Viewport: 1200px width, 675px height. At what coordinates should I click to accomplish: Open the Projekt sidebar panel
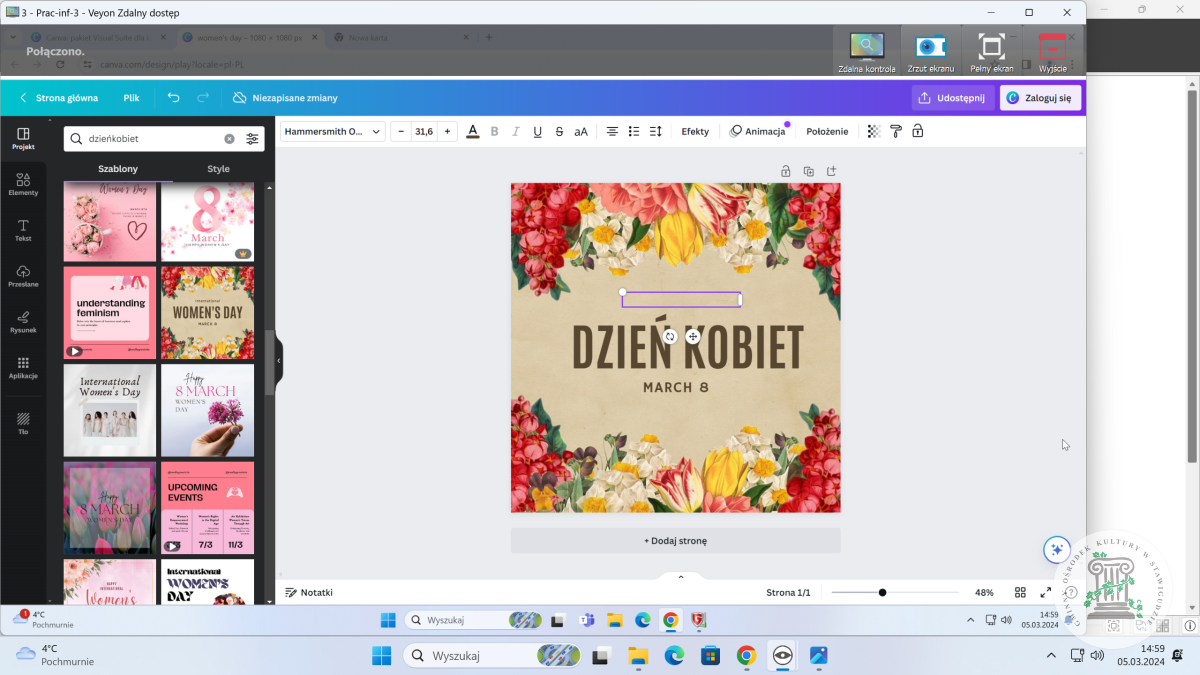pos(23,139)
